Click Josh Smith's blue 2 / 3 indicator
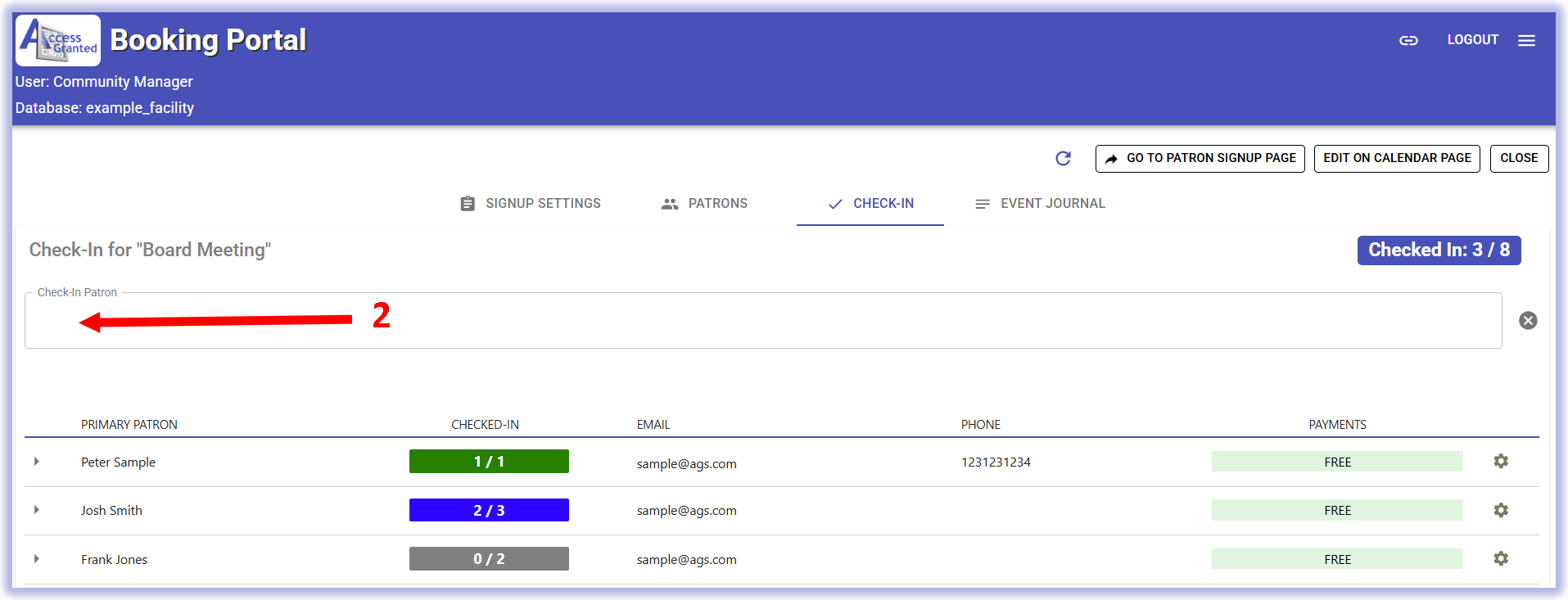 tap(489, 510)
